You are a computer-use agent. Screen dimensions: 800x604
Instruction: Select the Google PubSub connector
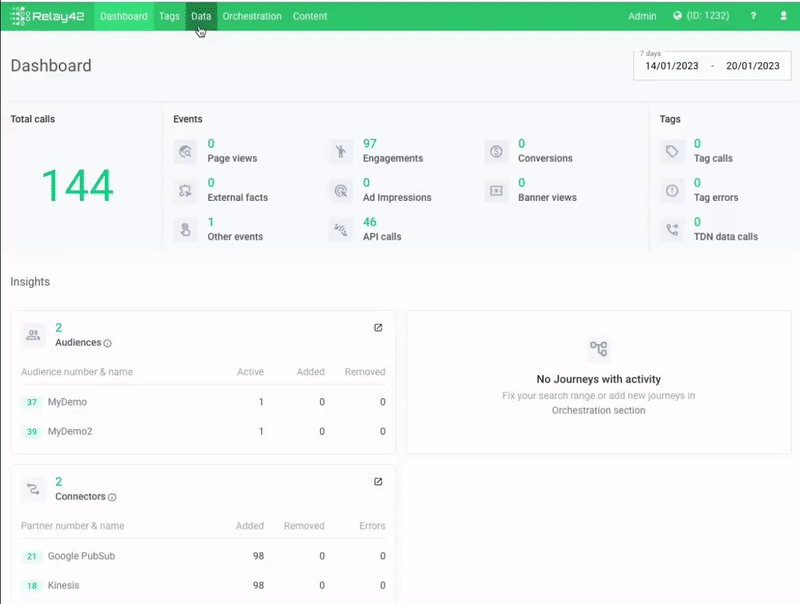[x=203, y=556]
